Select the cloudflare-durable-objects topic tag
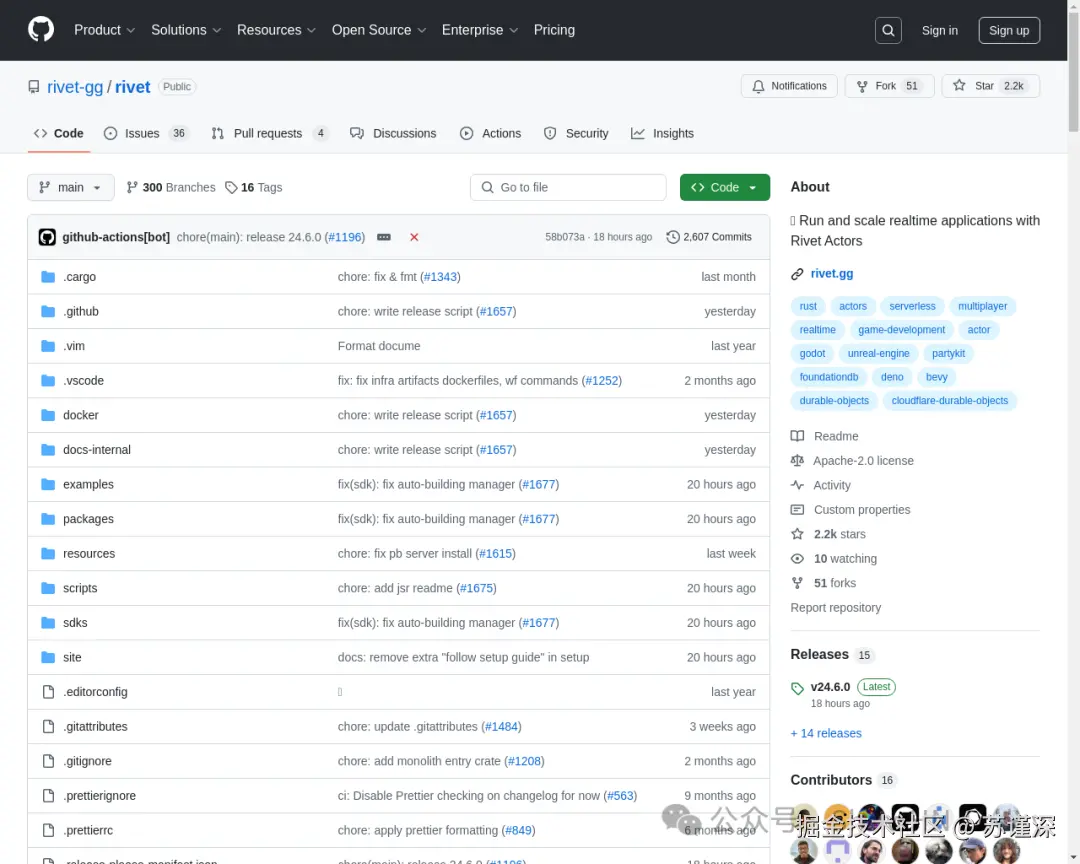The width and height of the screenshot is (1080, 864). pyautogui.click(x=949, y=401)
